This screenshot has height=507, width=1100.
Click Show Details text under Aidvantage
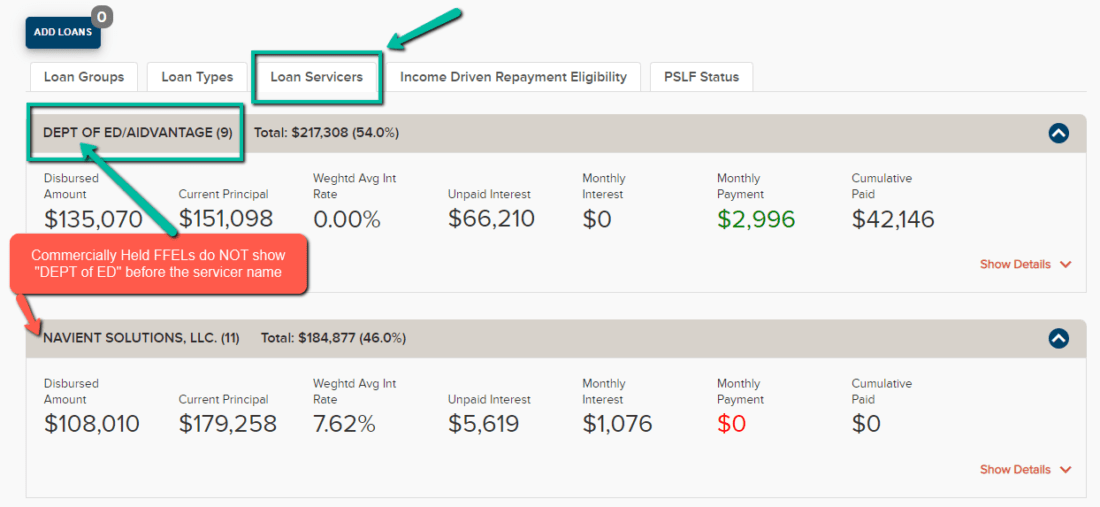point(1015,264)
